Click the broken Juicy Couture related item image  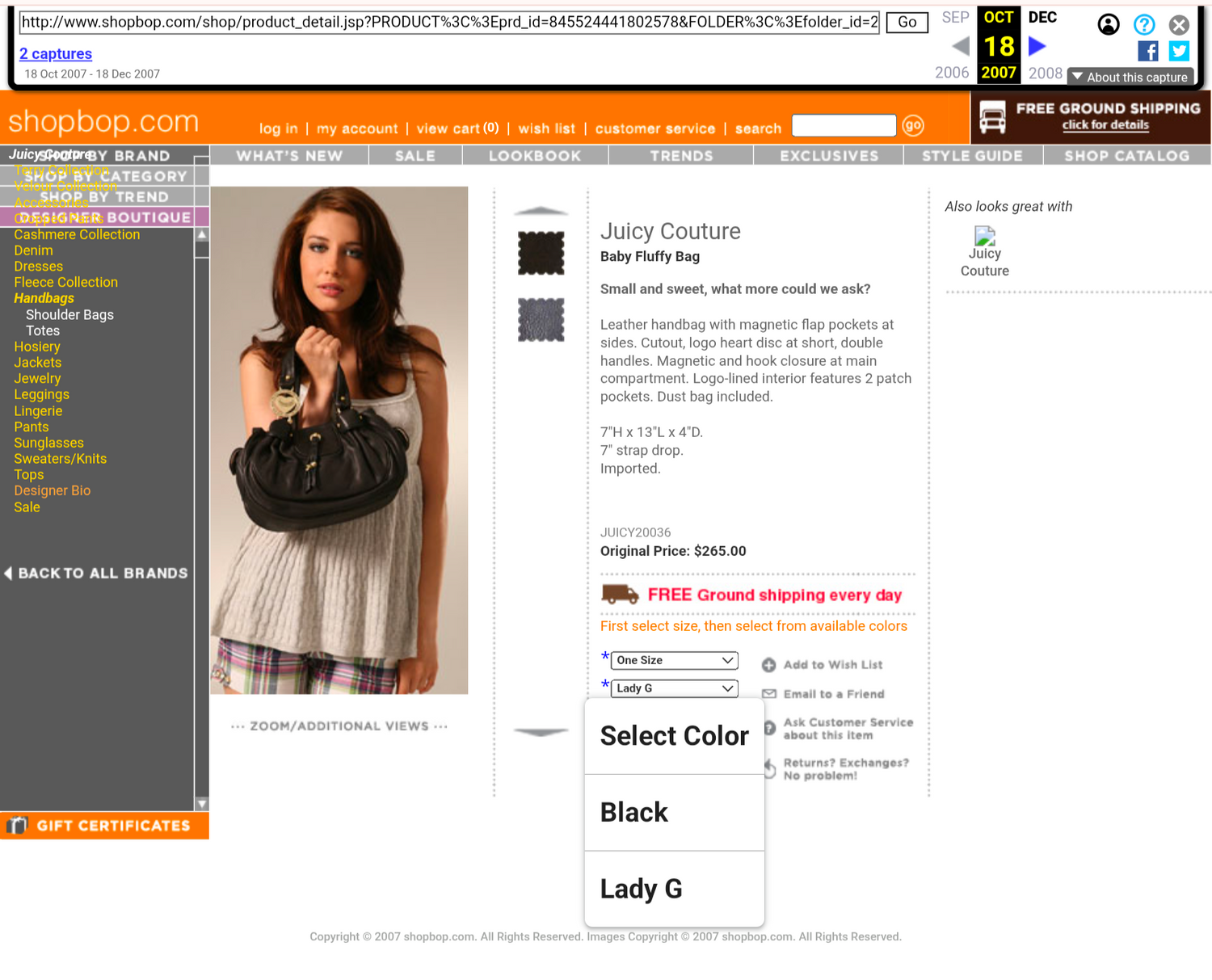tap(984, 236)
